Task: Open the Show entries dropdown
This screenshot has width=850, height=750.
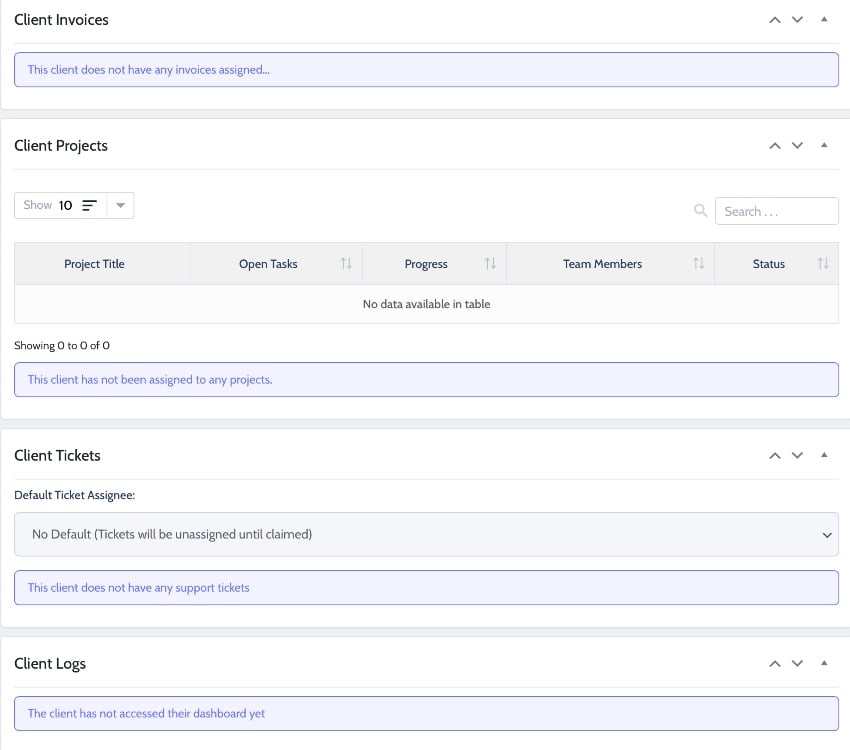Action: (120, 204)
